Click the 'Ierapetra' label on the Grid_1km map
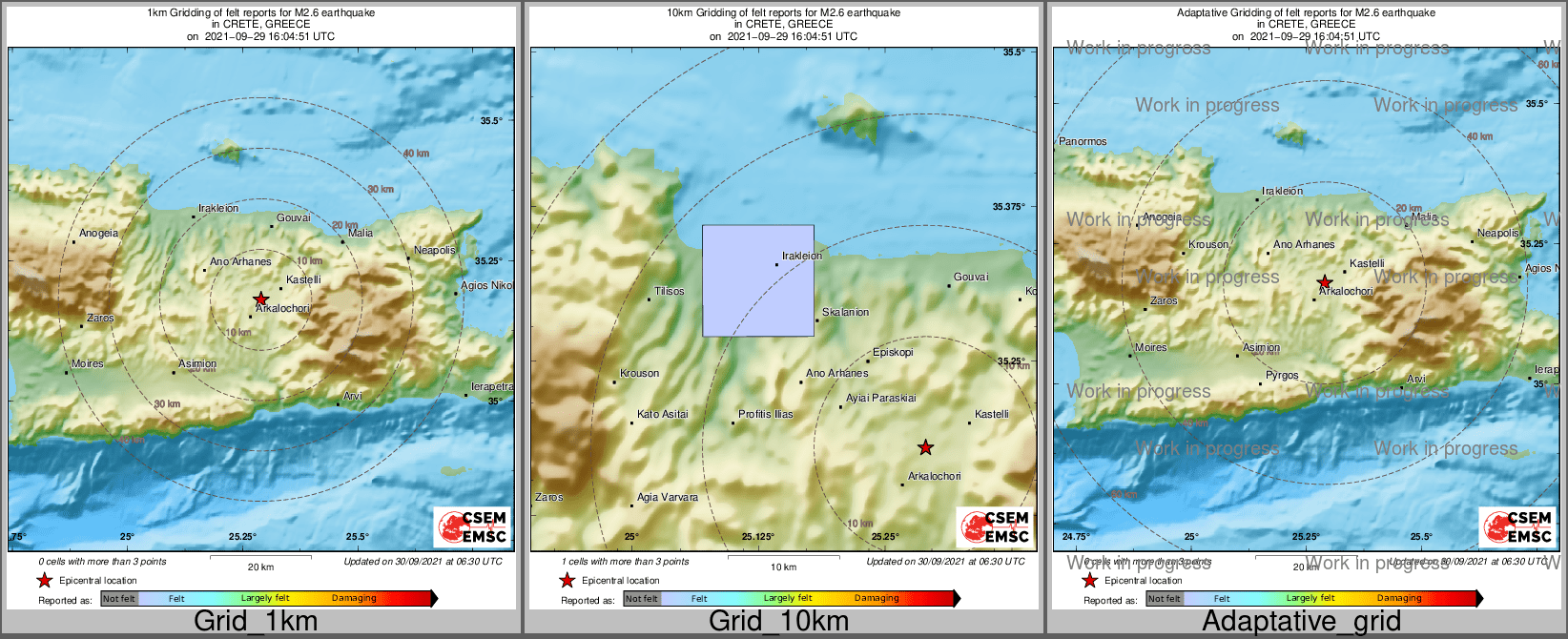 pyautogui.click(x=492, y=386)
